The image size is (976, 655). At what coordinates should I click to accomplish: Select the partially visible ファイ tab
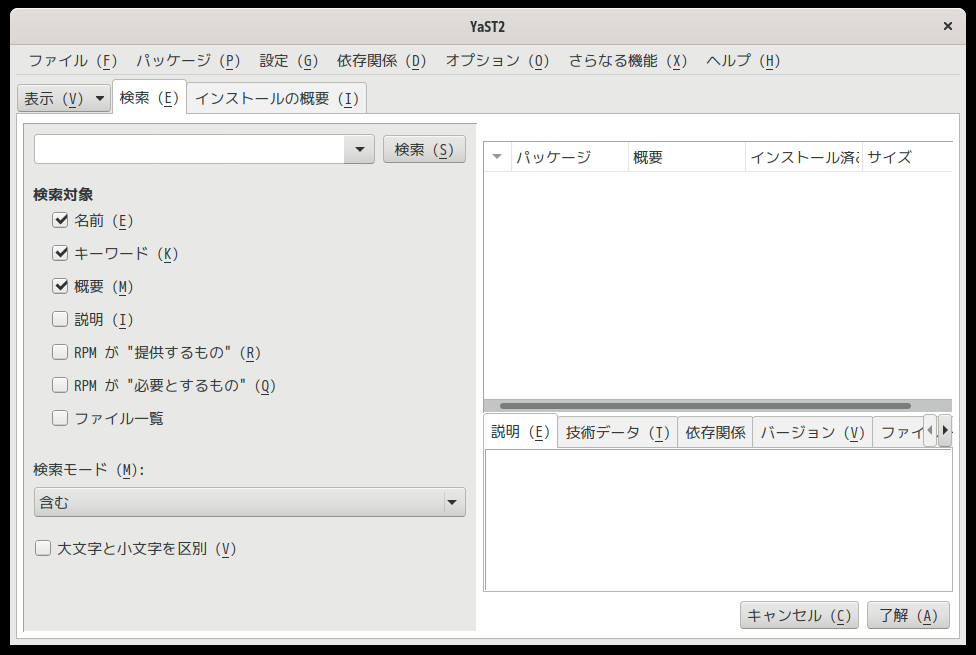coord(898,432)
